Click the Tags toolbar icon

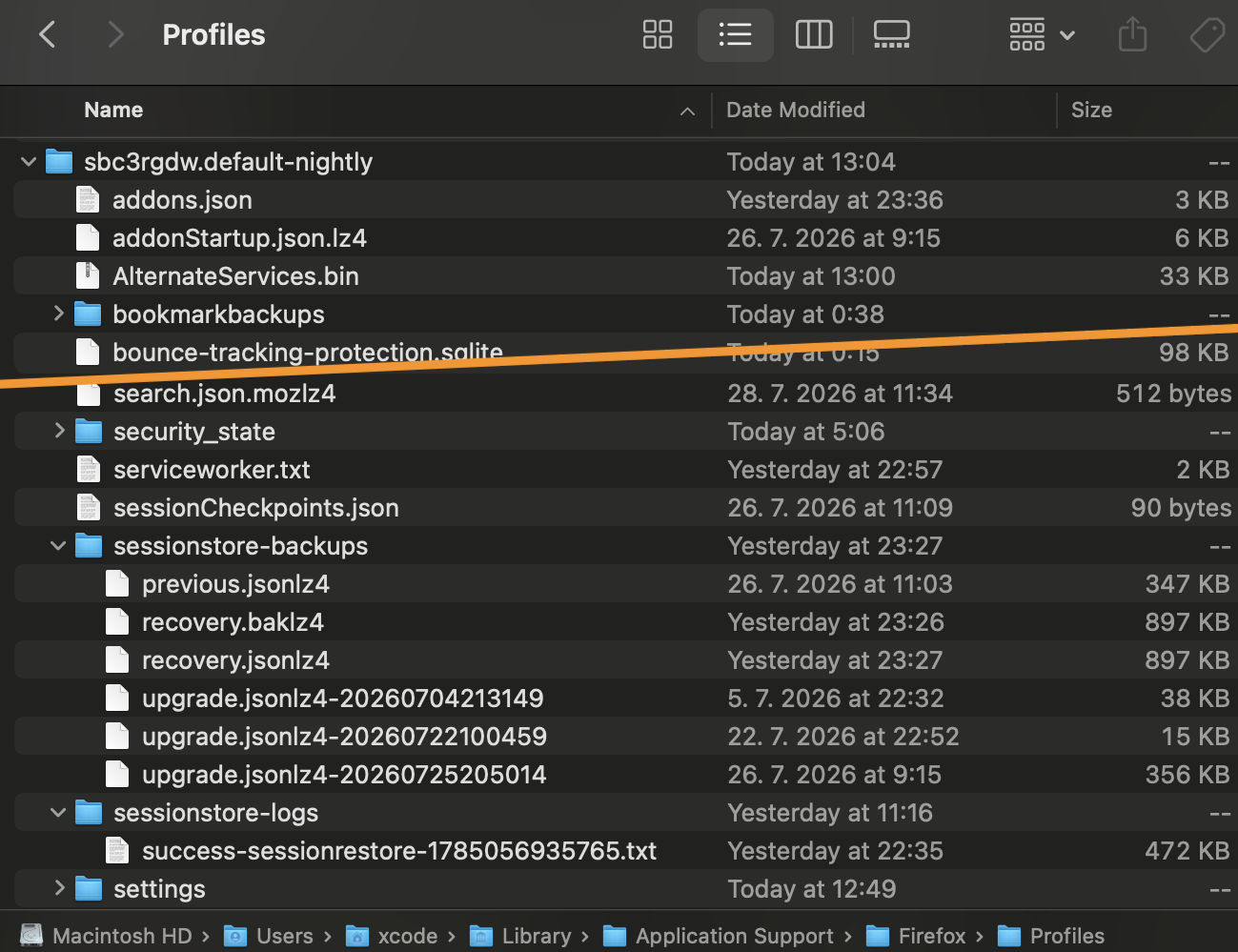[1208, 35]
